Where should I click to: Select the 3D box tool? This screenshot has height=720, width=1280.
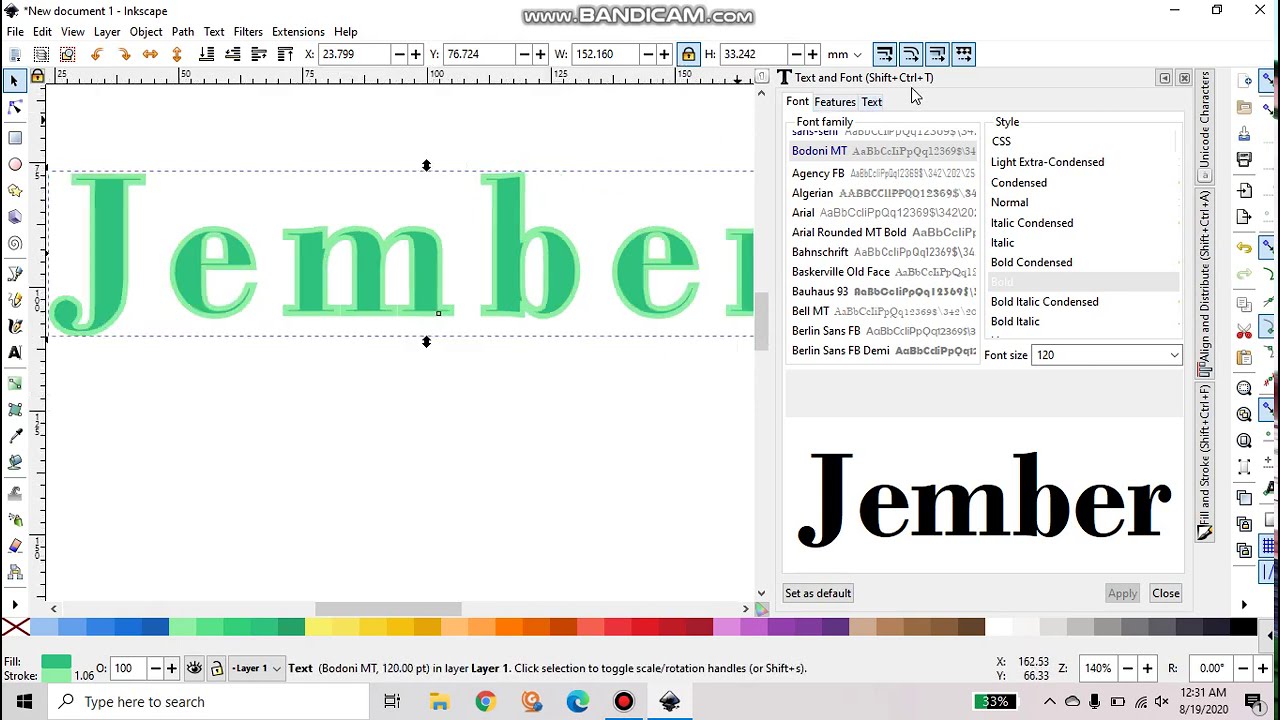coord(15,216)
